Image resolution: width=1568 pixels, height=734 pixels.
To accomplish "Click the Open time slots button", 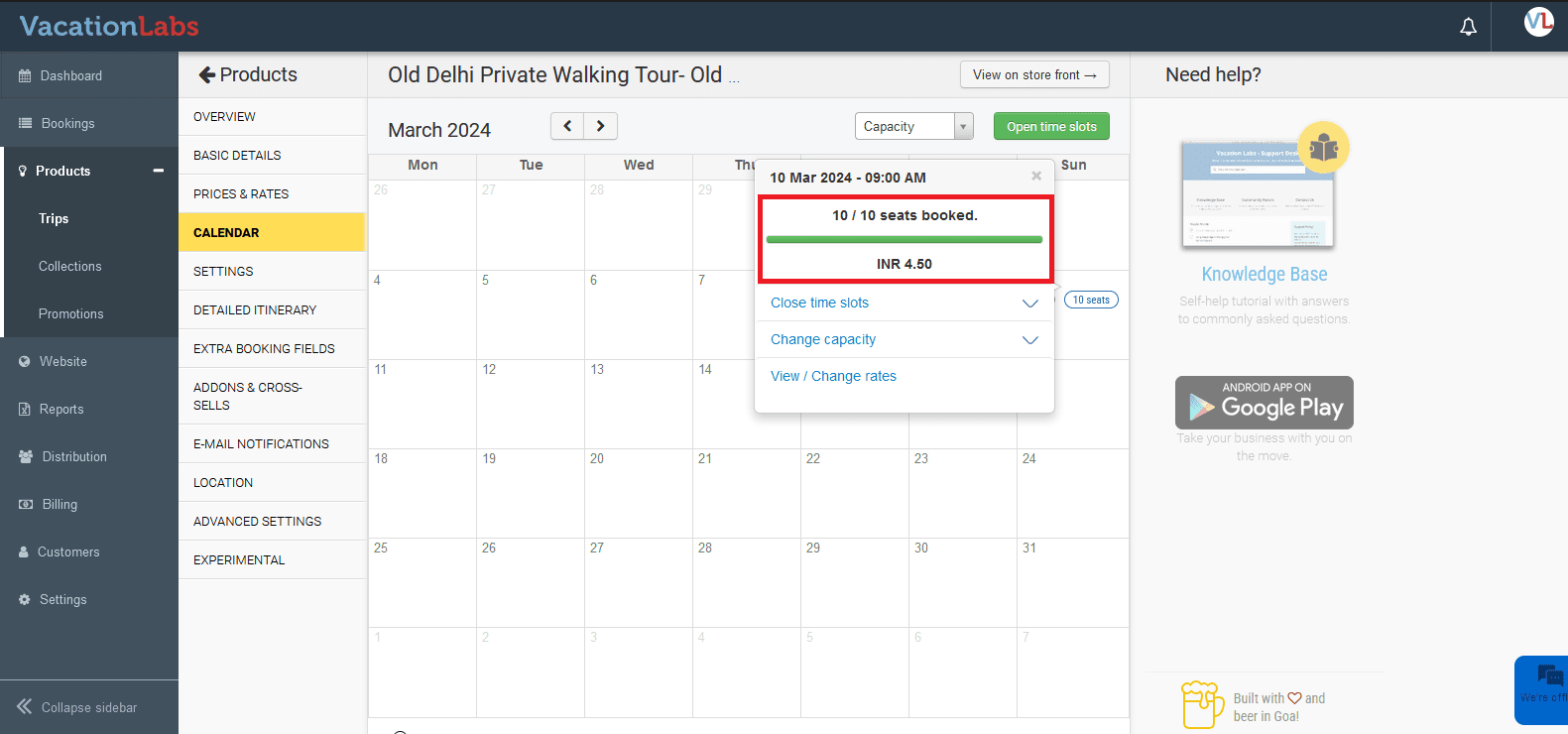I will click(x=1051, y=126).
